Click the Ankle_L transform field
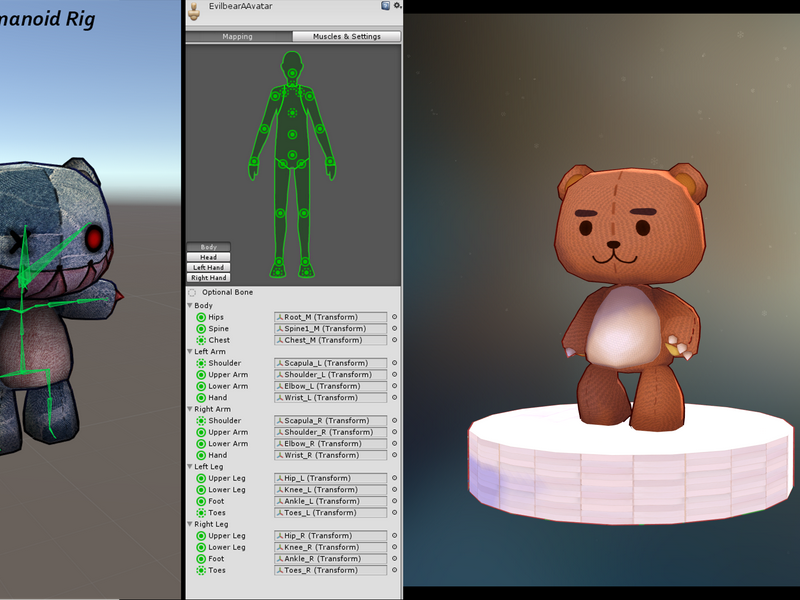Image resolution: width=800 pixels, height=600 pixels. point(331,502)
